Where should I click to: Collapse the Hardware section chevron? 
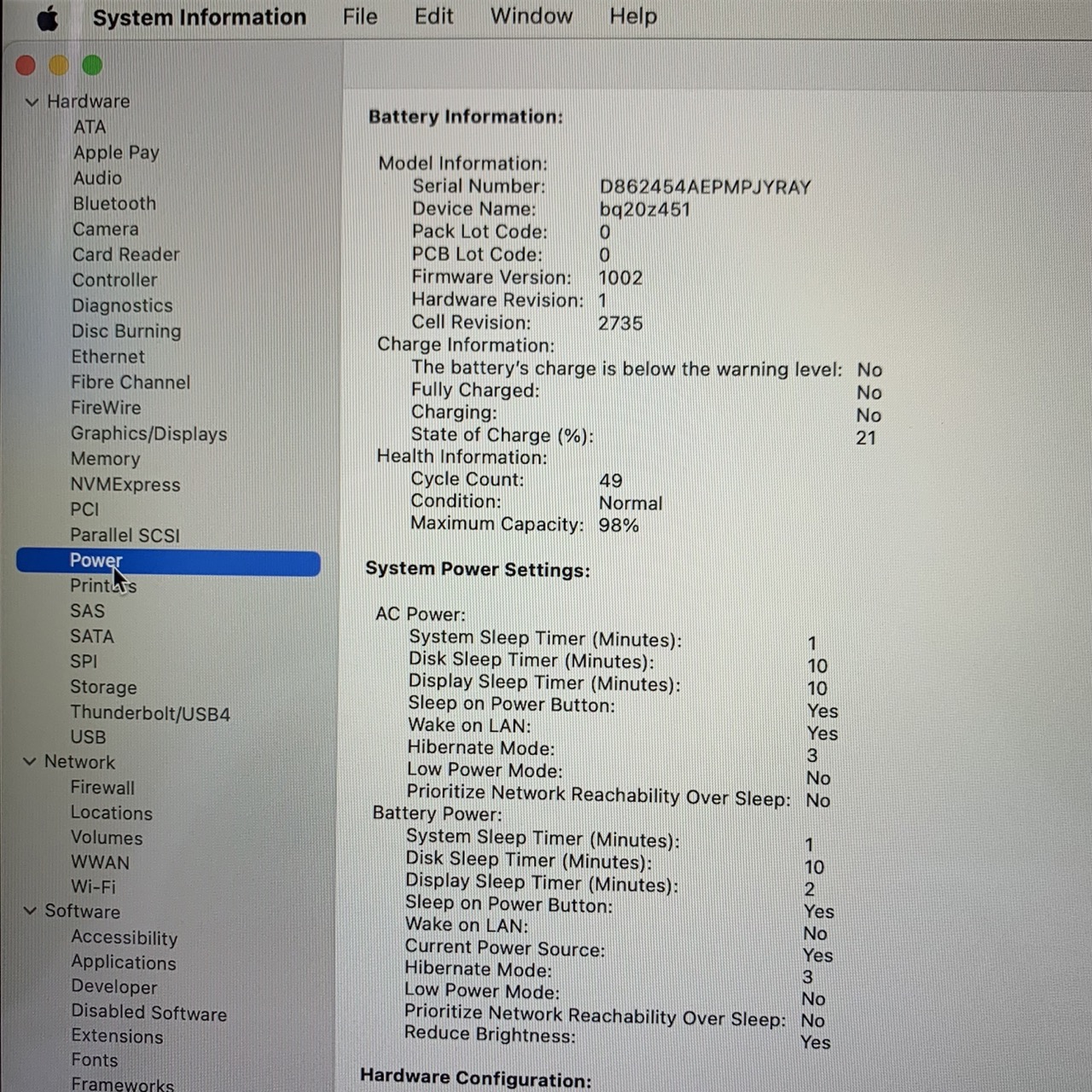[x=32, y=102]
